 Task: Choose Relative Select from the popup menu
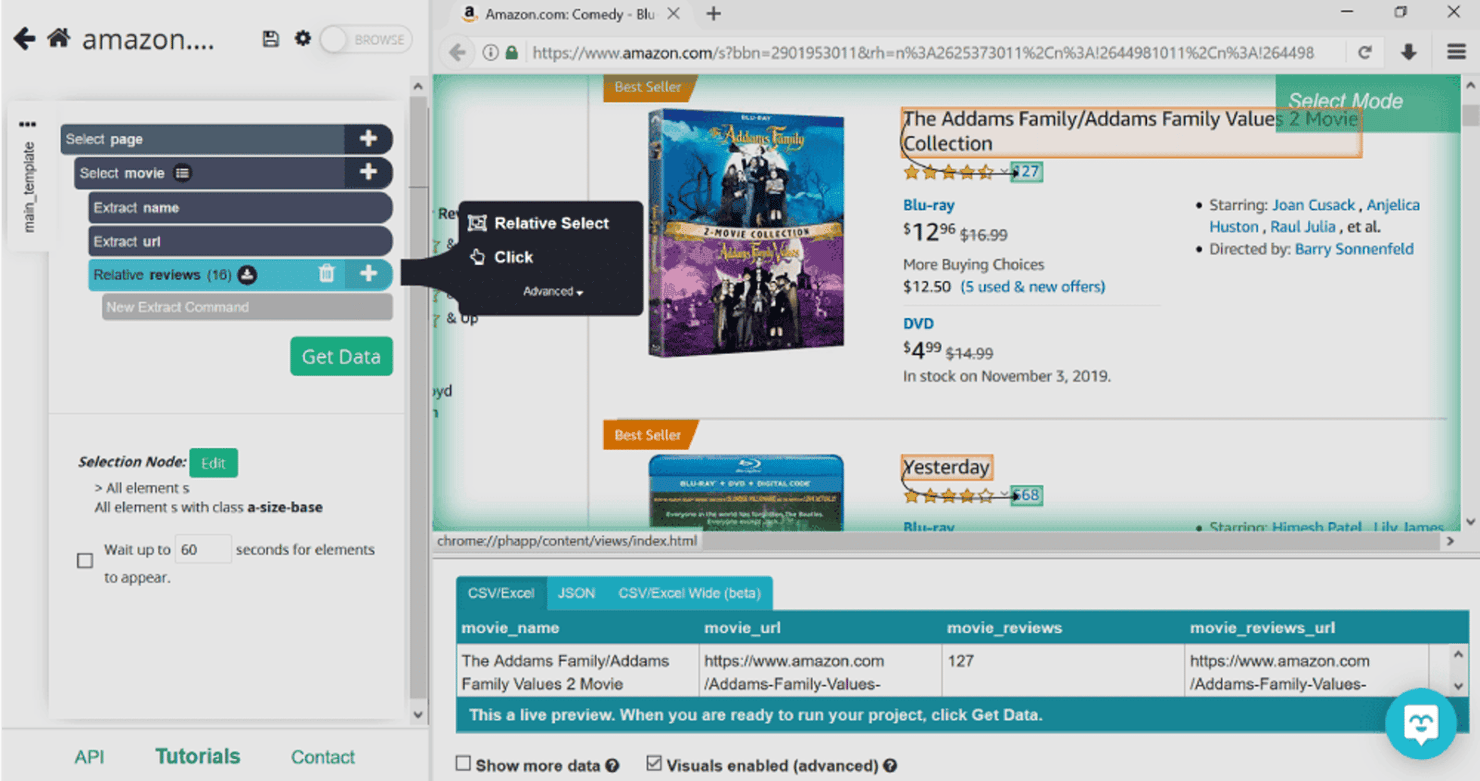[540, 223]
